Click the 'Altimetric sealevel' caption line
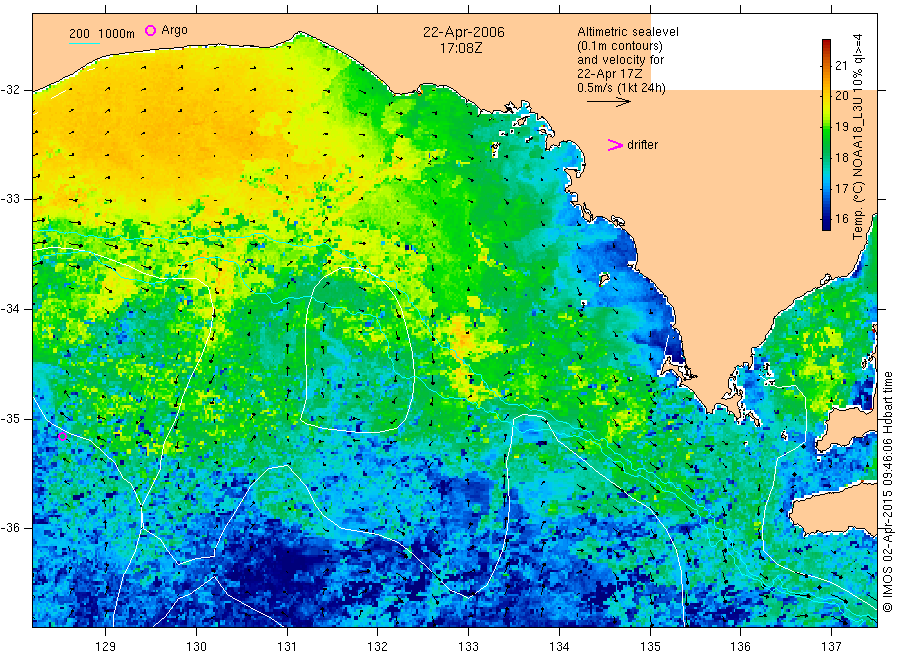The image size is (900, 660). pos(628,32)
